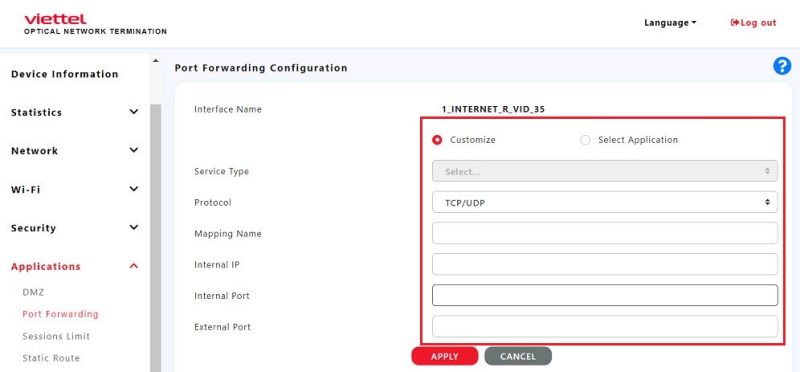Viewport: 800px width, 372px height.
Task: Click the Viettel logo
Action: click(56, 19)
